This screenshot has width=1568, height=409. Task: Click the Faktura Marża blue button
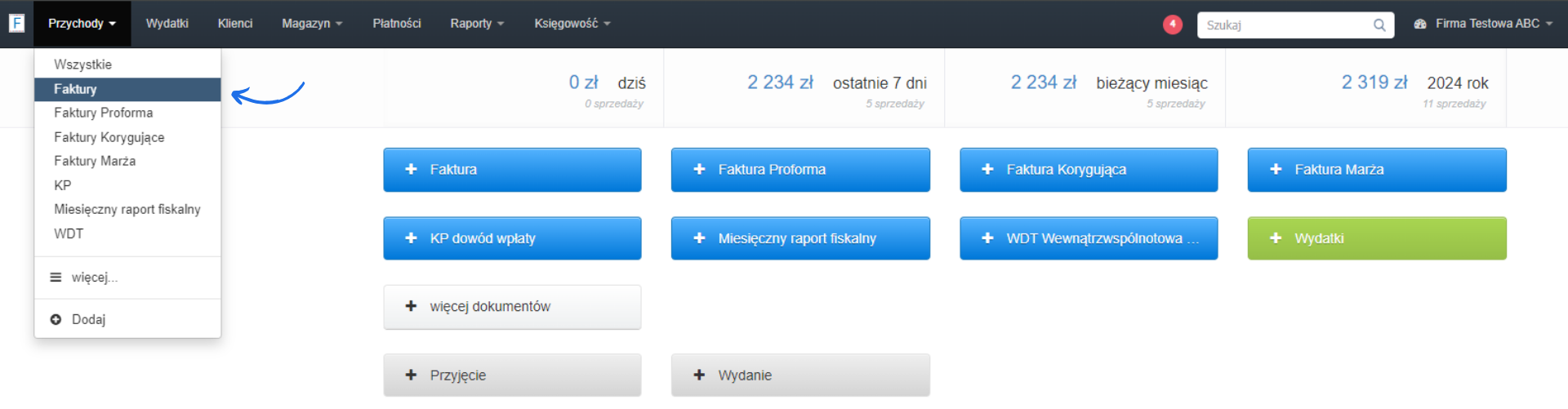tap(1376, 169)
